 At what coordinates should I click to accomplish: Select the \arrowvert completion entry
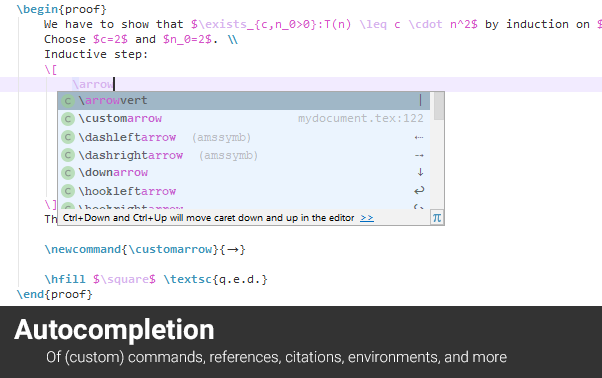pos(244,101)
